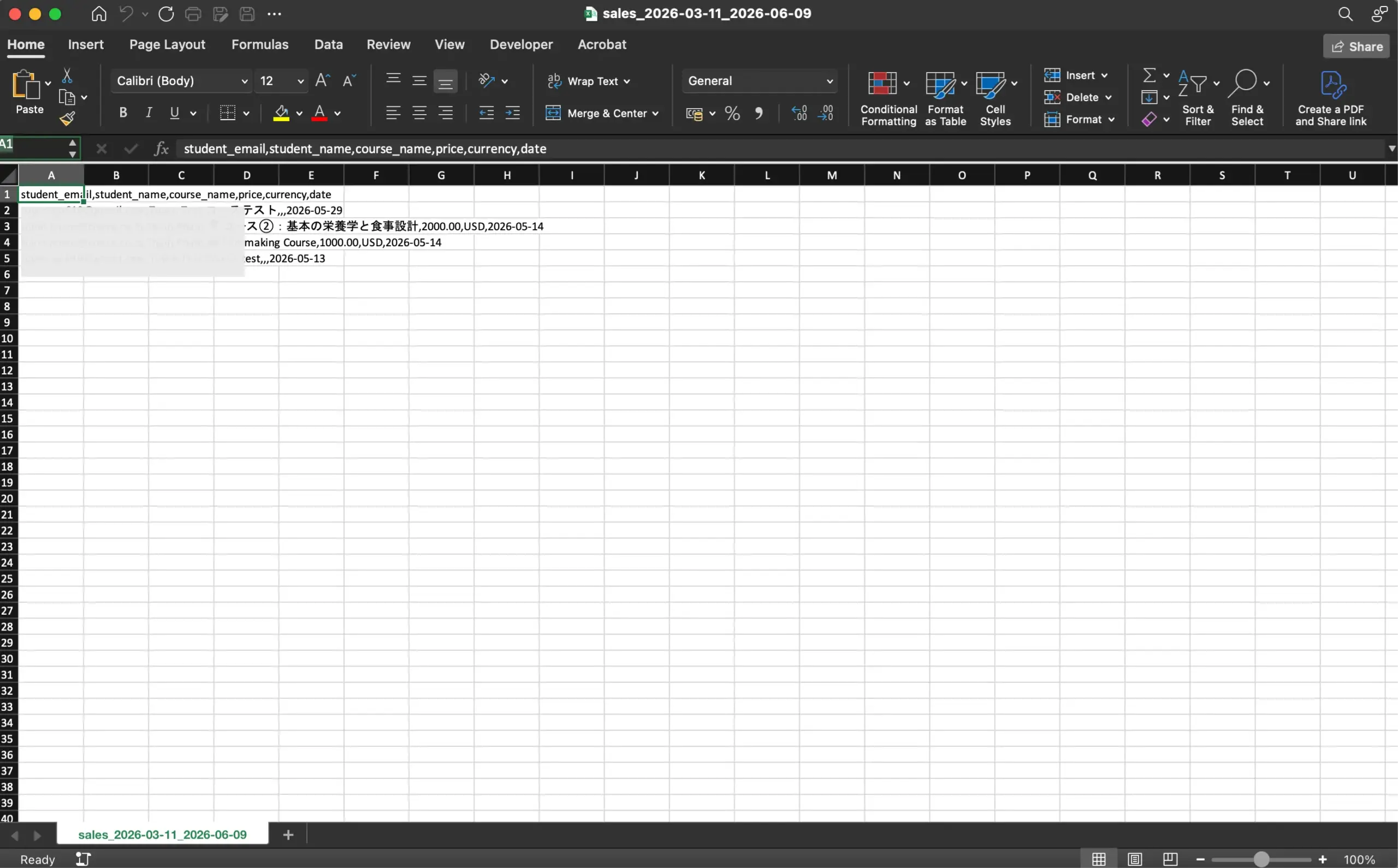
Task: Increase font size with large A icon
Action: (x=323, y=80)
